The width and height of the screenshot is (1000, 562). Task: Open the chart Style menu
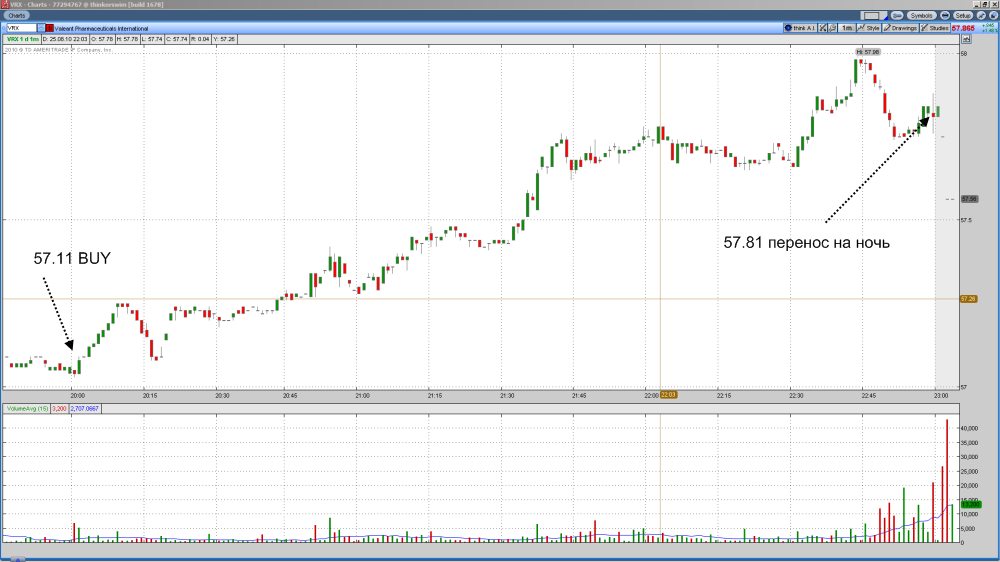pyautogui.click(x=869, y=28)
